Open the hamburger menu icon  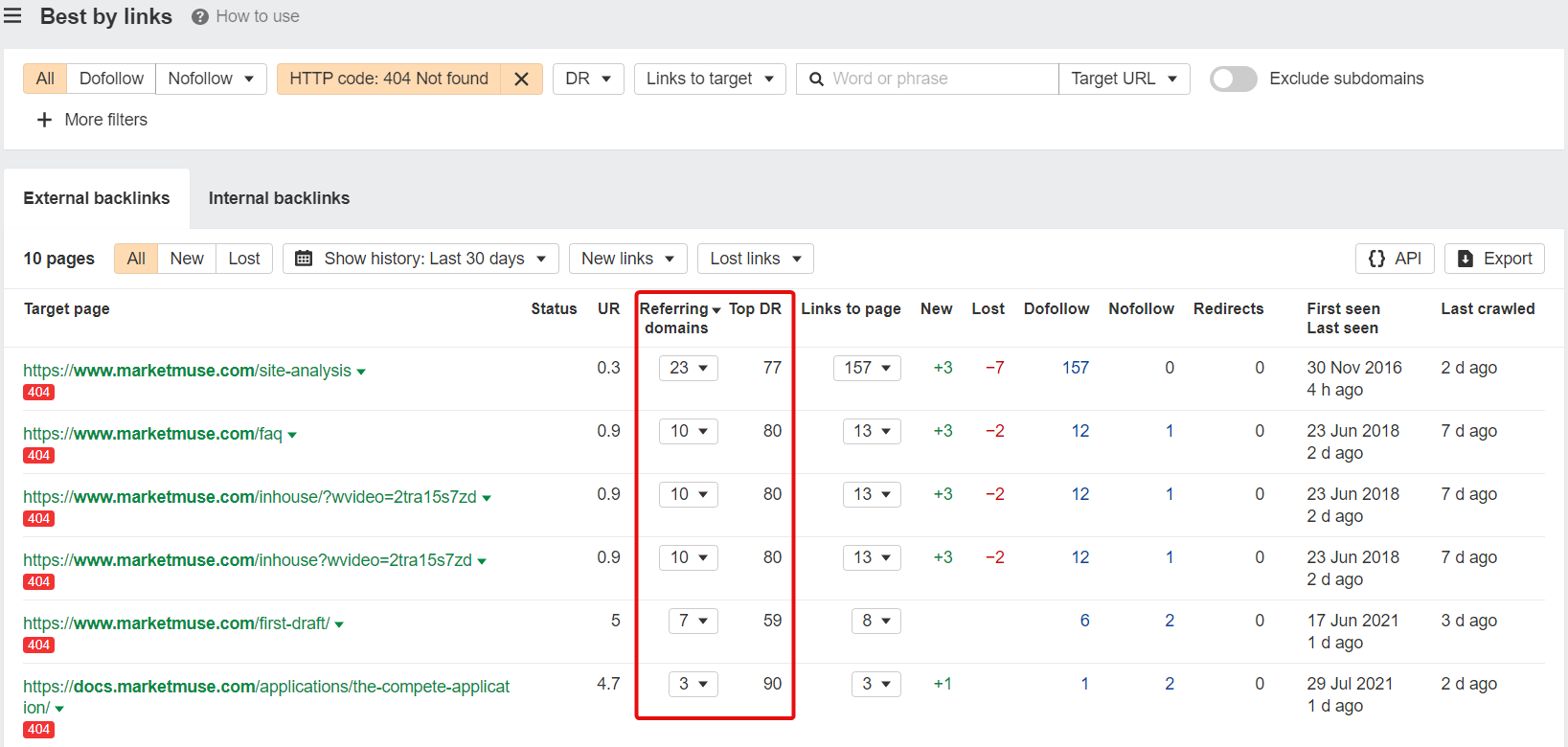coord(12,15)
